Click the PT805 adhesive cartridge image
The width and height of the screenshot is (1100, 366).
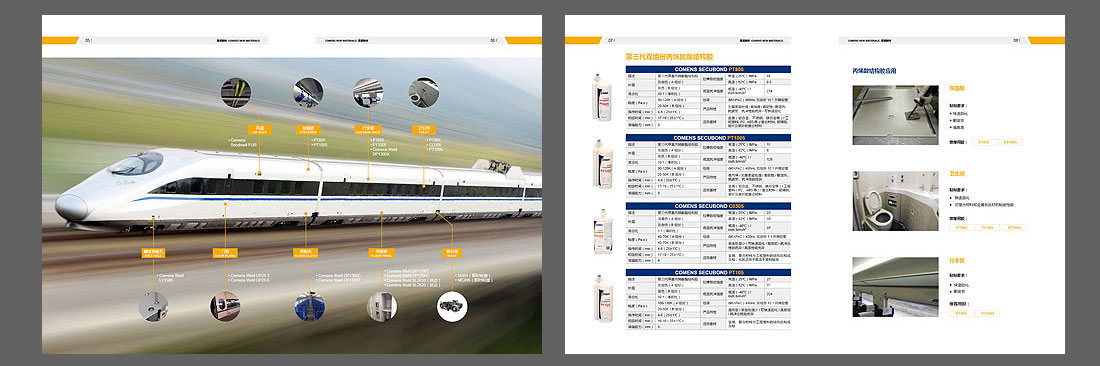coord(603,97)
